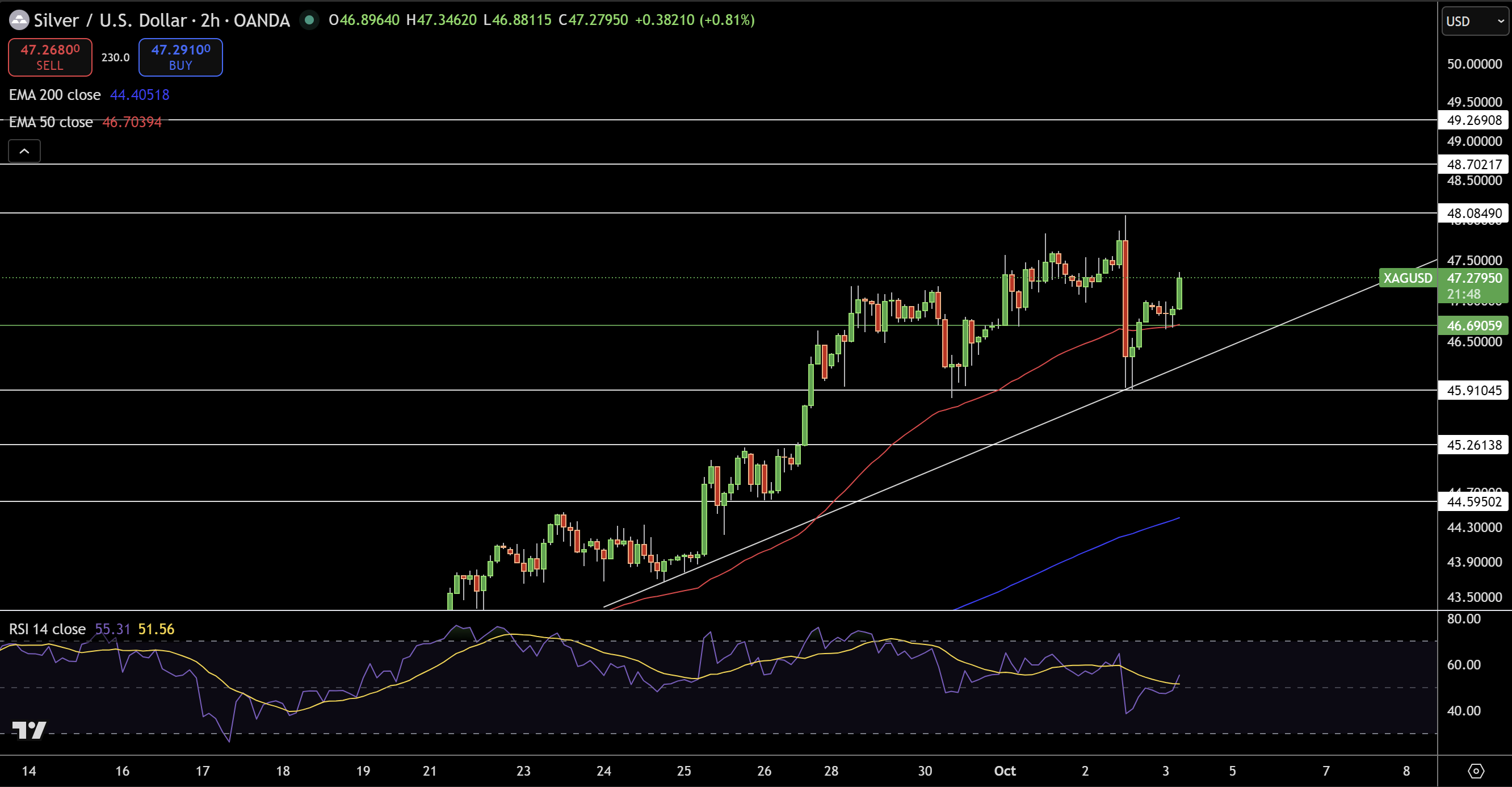Click the XAGUSD price label tag
Image resolution: width=1512 pixels, height=787 pixels.
pos(1407,278)
